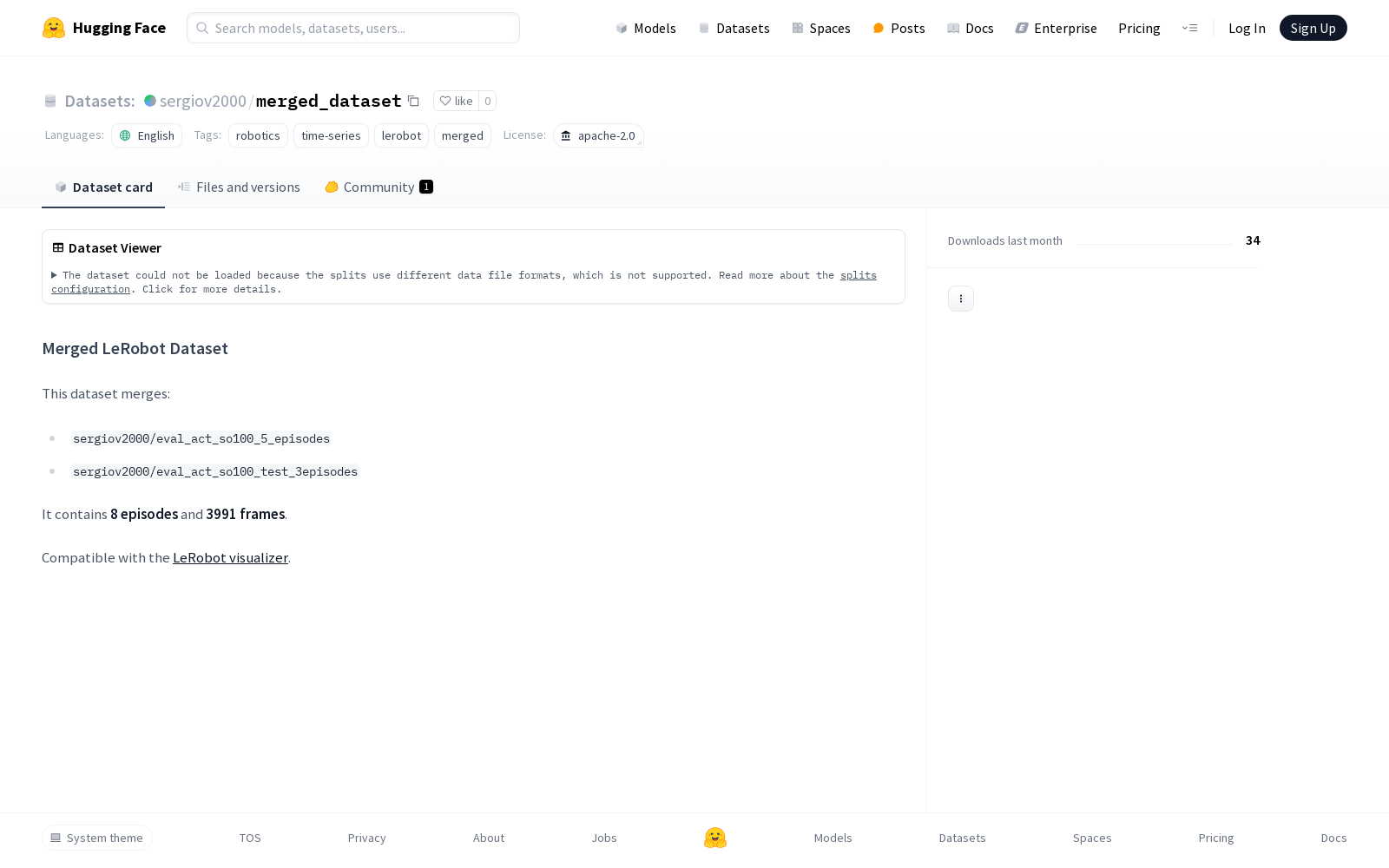Click the datasets stack icon beside Datasets:
The height and width of the screenshot is (868, 1389).
[50, 102]
